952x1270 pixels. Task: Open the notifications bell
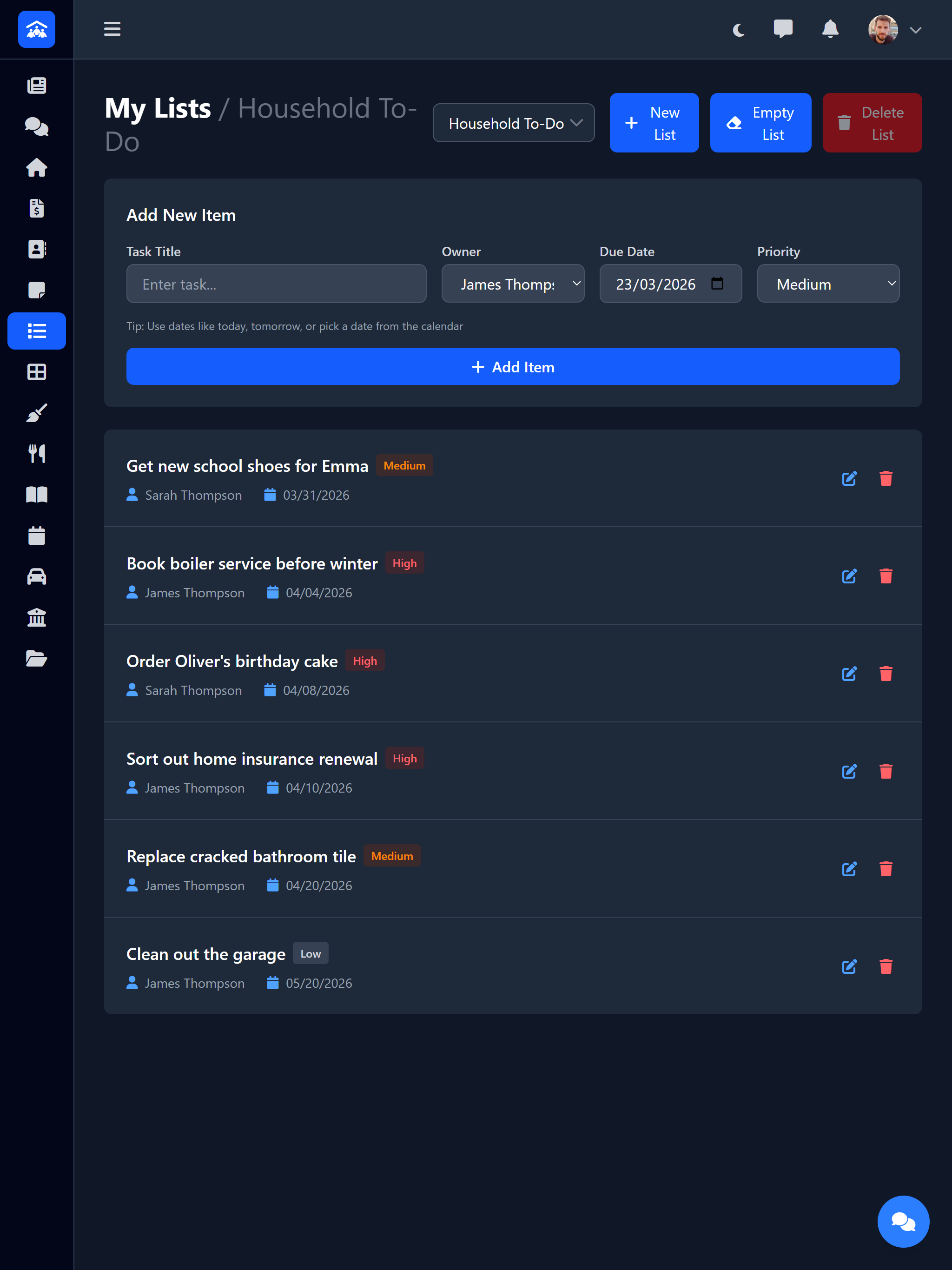click(x=831, y=29)
